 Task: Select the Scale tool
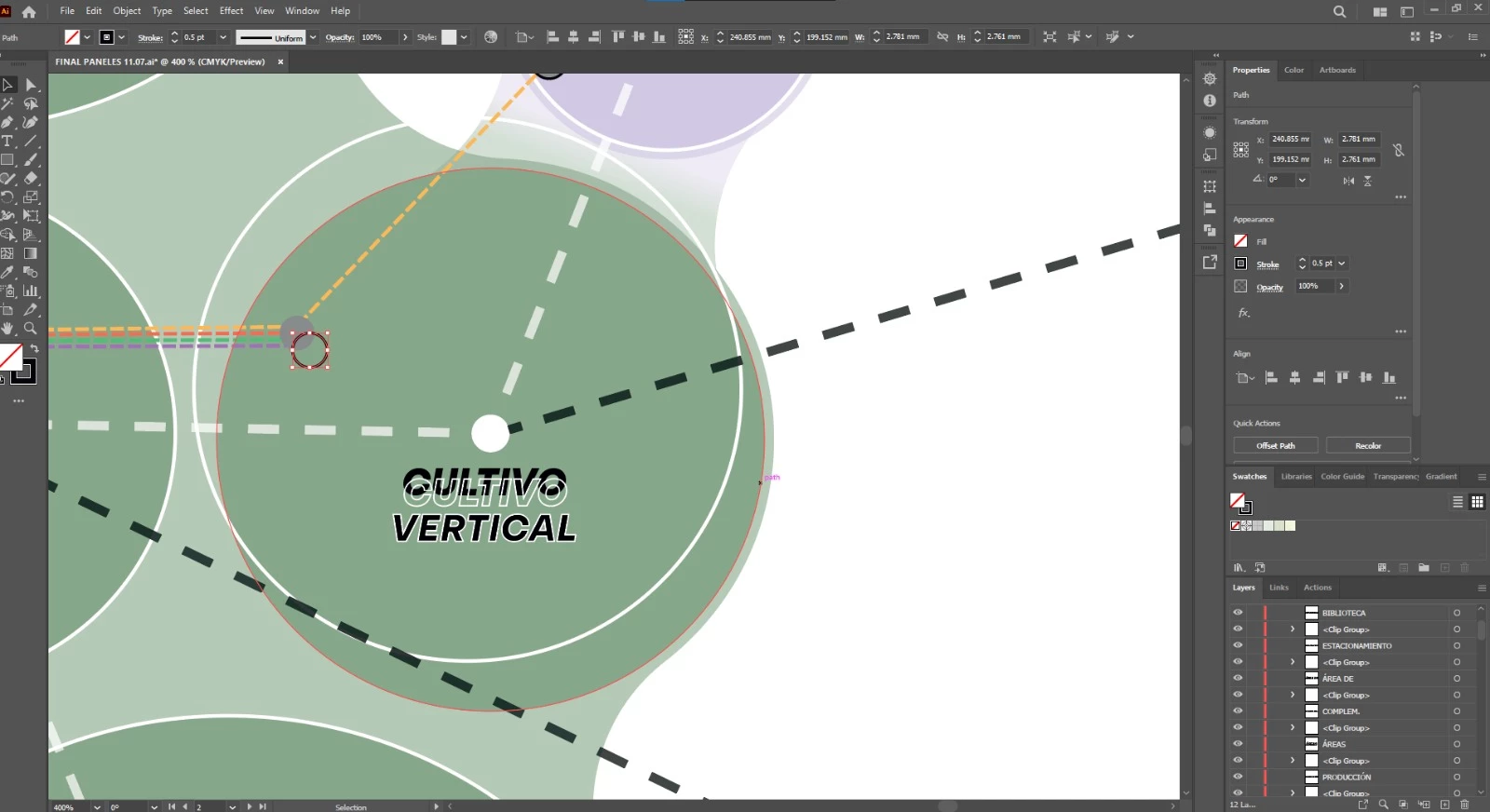click(x=31, y=197)
